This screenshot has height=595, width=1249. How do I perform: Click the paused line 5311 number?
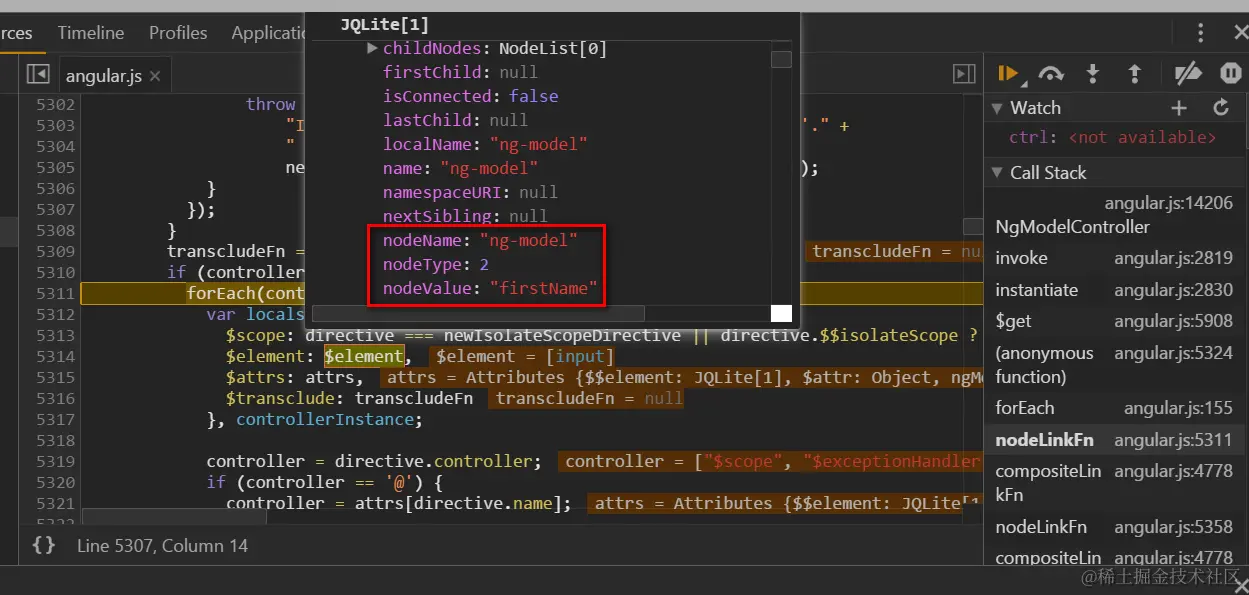[x=54, y=293]
